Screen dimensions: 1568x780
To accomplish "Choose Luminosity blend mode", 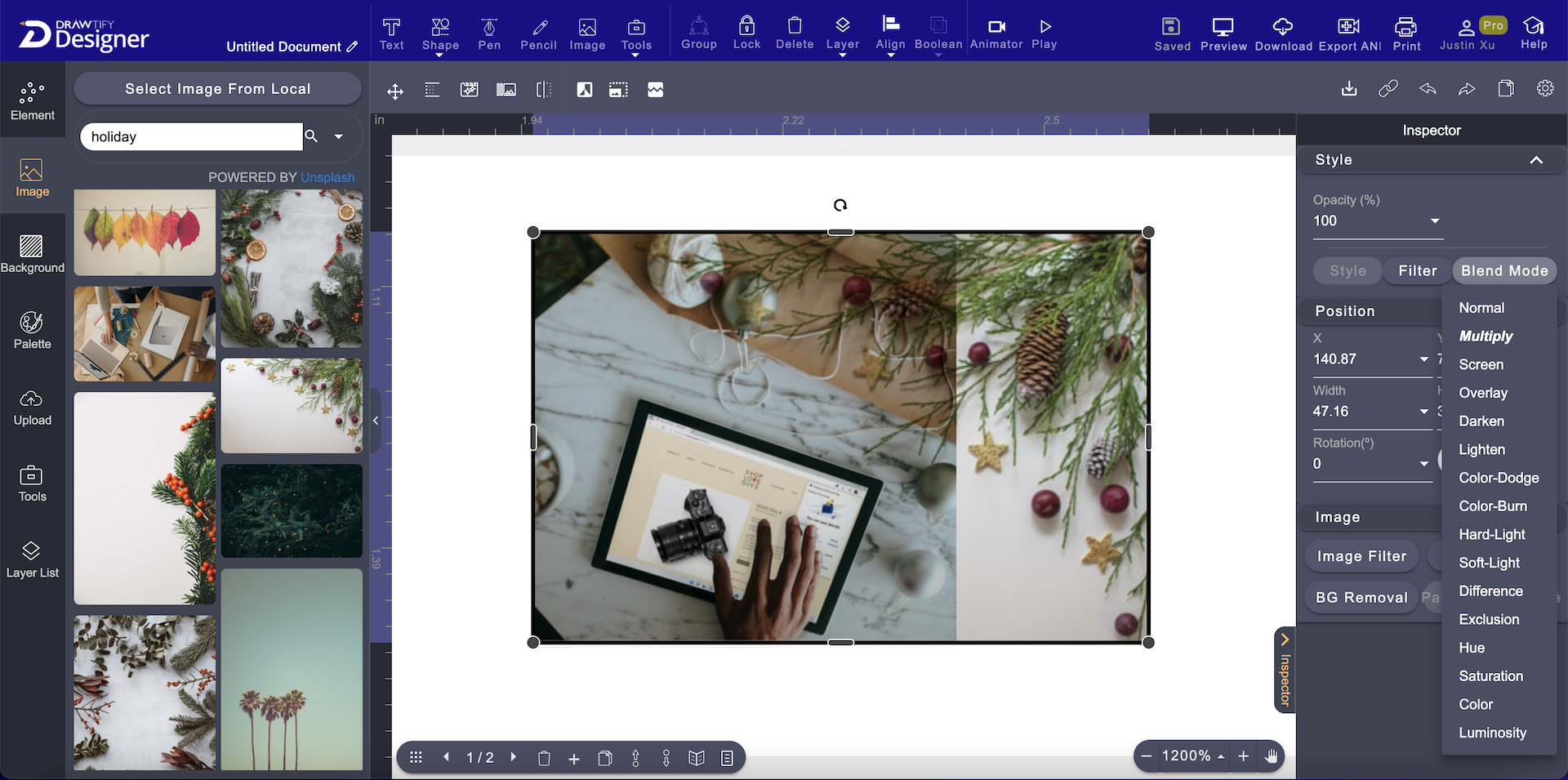I will 1492,733.
